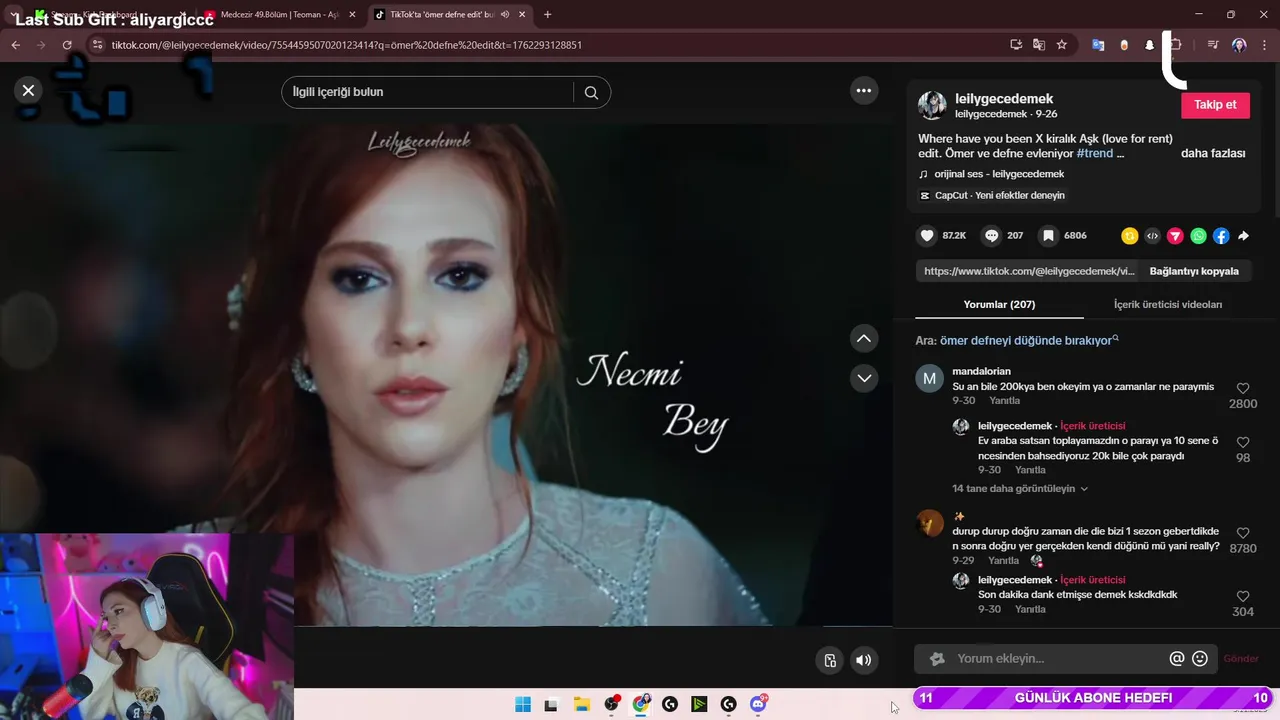This screenshot has width=1280, height=720.
Task: Click the TikTok video URL text
Action: pyautogui.click(x=1028, y=271)
